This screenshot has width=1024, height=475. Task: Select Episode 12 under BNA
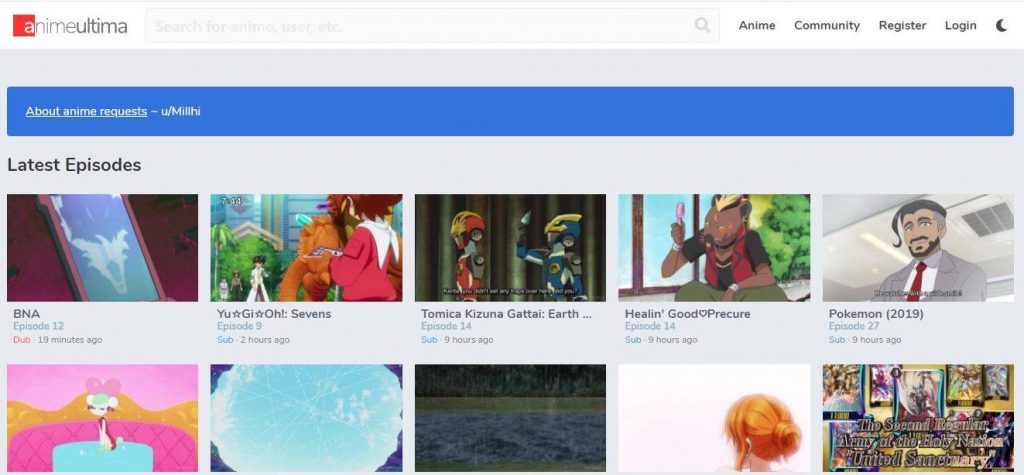pyautogui.click(x=39, y=326)
